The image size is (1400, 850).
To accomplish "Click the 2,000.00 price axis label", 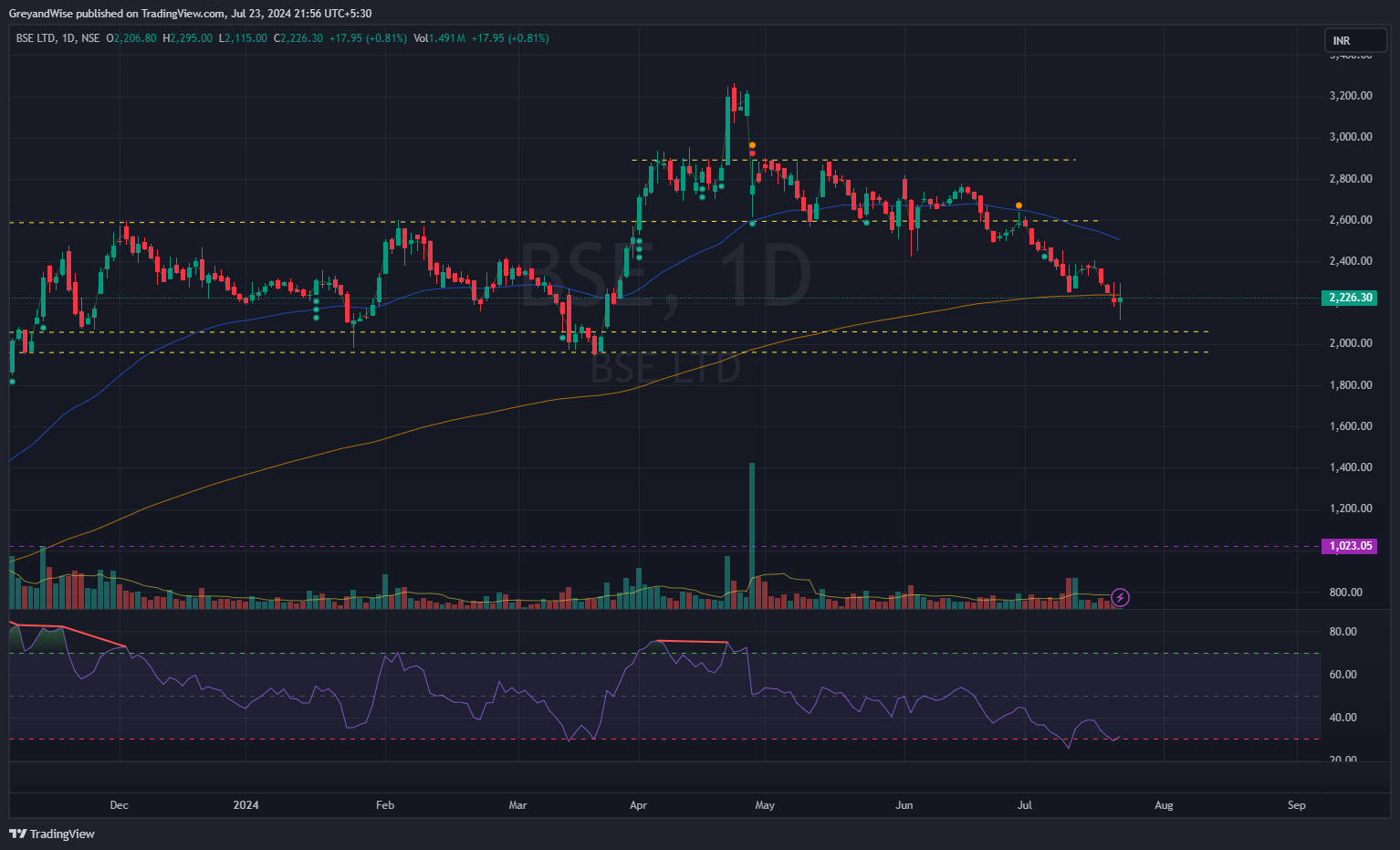I will 1351,343.
